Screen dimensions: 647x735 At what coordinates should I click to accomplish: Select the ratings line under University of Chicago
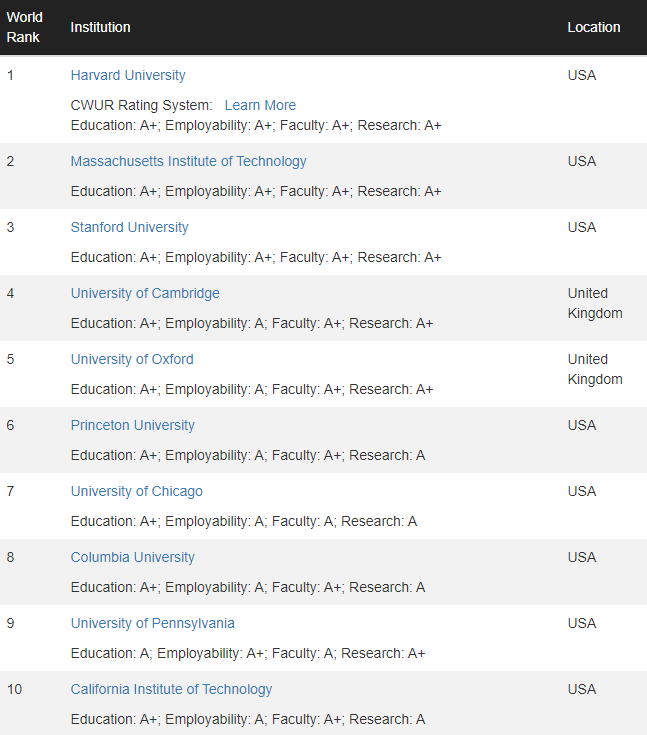(244, 522)
